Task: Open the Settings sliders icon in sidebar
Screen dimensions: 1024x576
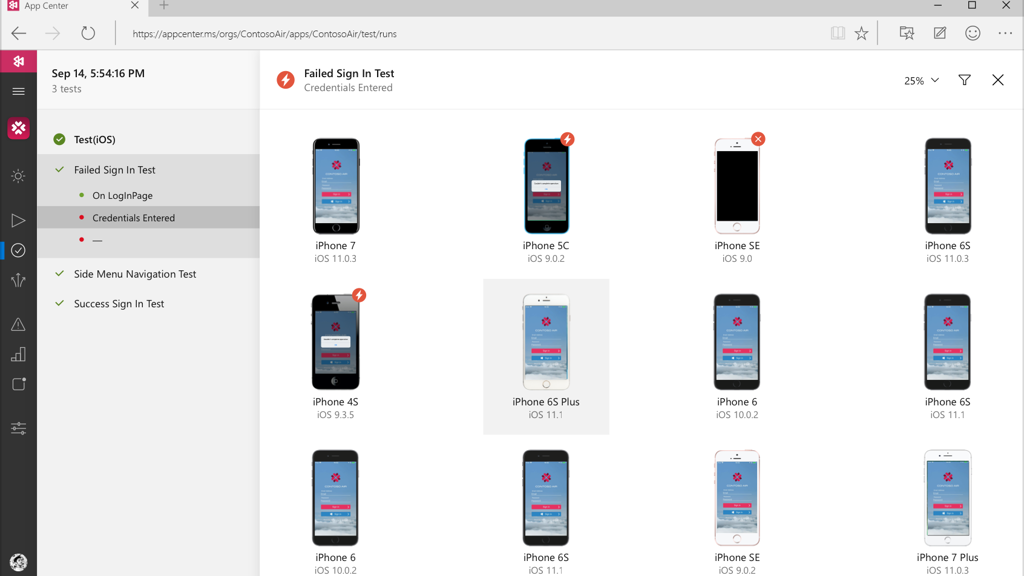Action: tap(18, 428)
